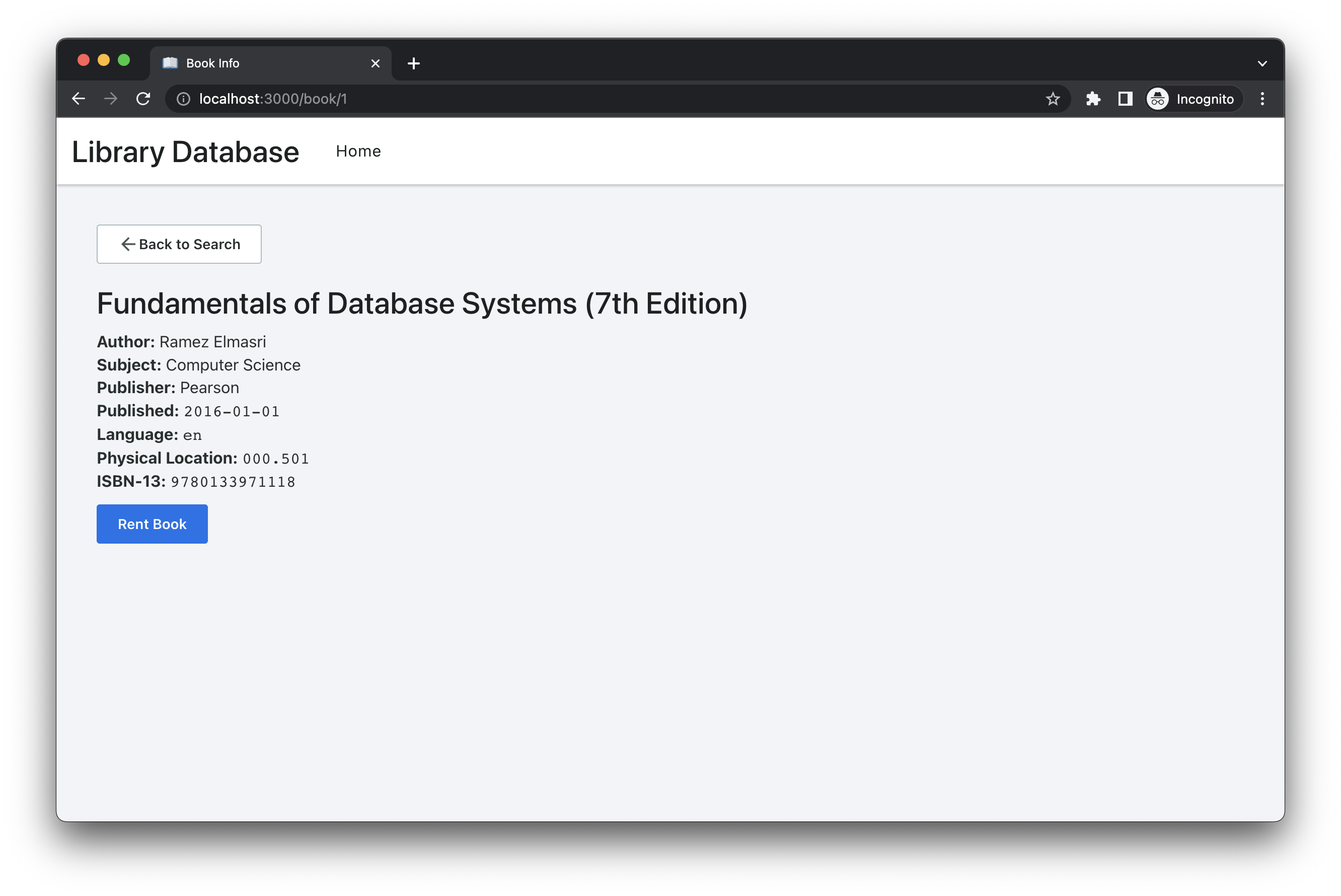Expand the tab search chevron

1262,63
